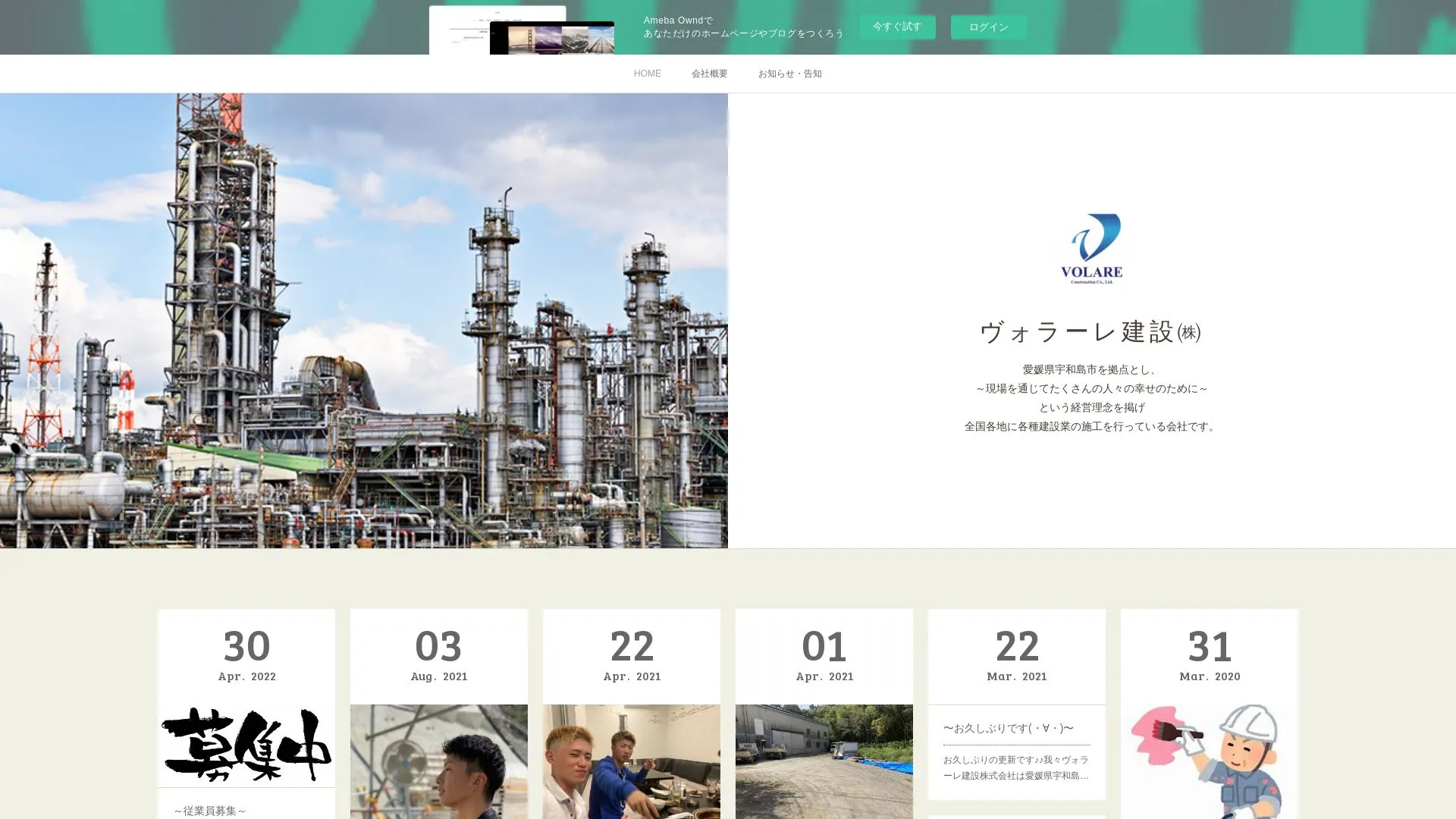1456x819 pixels.
Task: Read the お久しぶりの更新です post excerpt
Action: click(1016, 767)
